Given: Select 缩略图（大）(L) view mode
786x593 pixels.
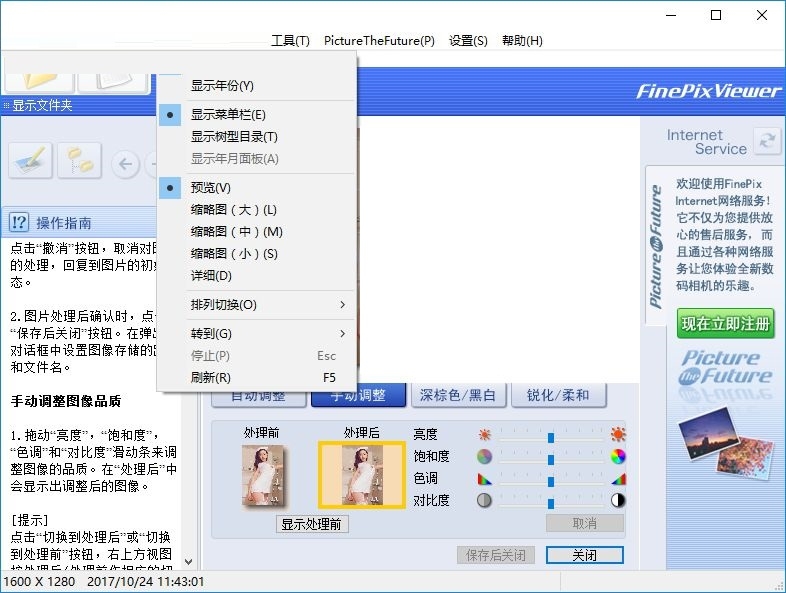Looking at the screenshot, I should point(256,210).
